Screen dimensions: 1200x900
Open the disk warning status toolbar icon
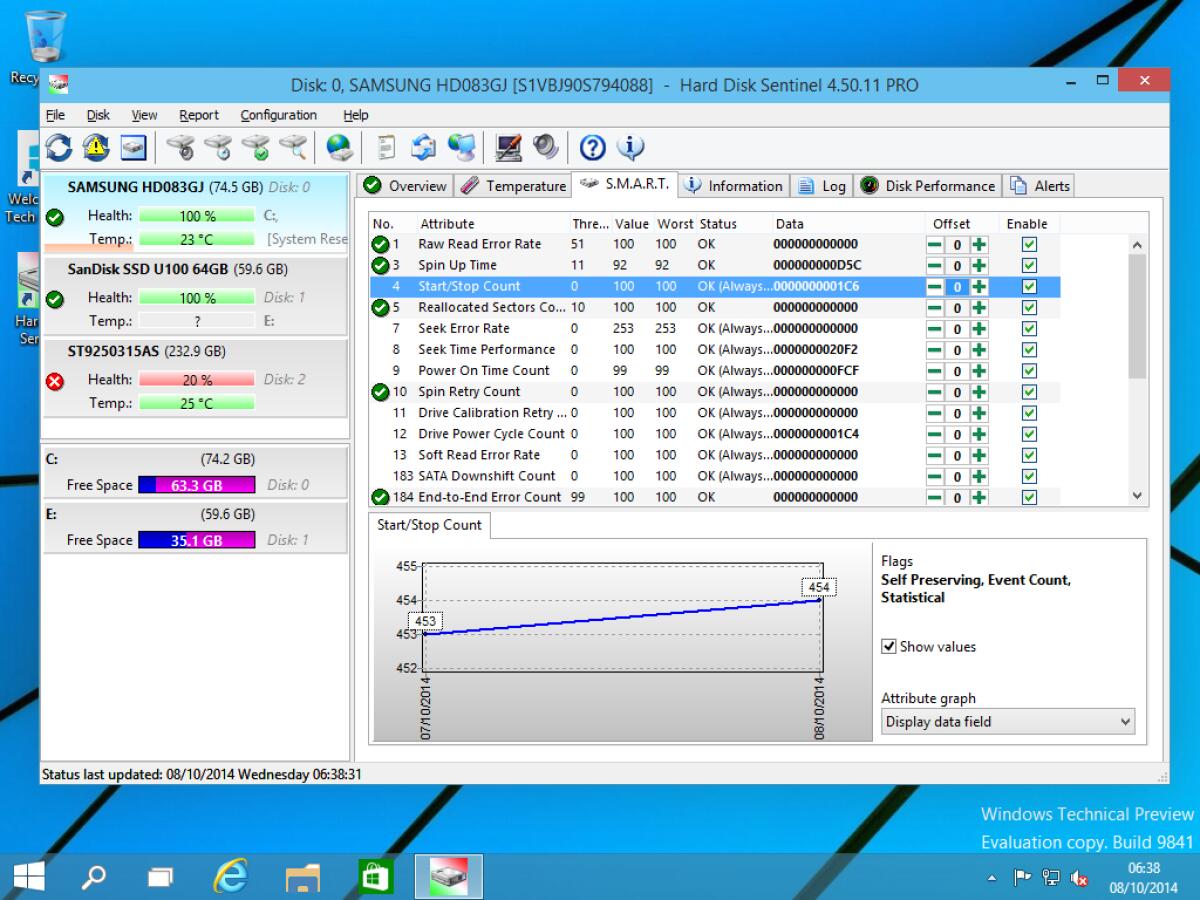coord(96,147)
